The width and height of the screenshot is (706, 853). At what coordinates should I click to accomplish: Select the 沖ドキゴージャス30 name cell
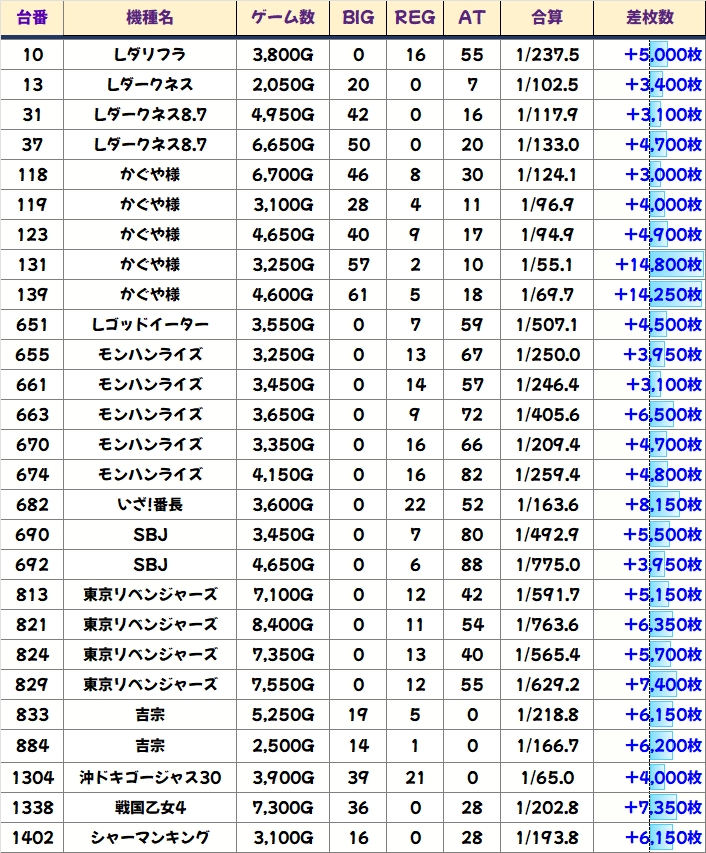point(150,777)
